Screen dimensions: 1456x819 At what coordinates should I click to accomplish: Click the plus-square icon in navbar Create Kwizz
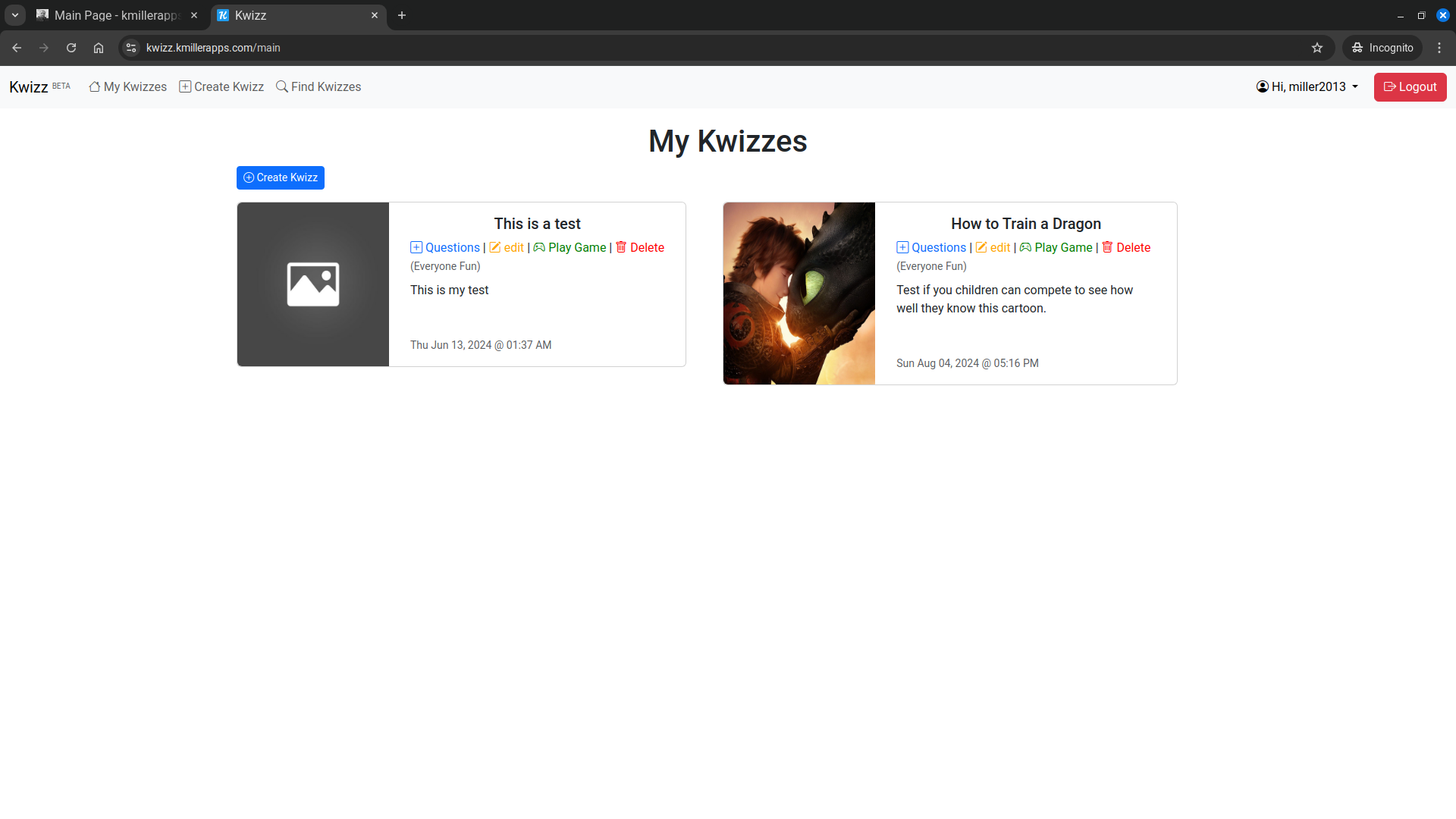[x=185, y=87]
